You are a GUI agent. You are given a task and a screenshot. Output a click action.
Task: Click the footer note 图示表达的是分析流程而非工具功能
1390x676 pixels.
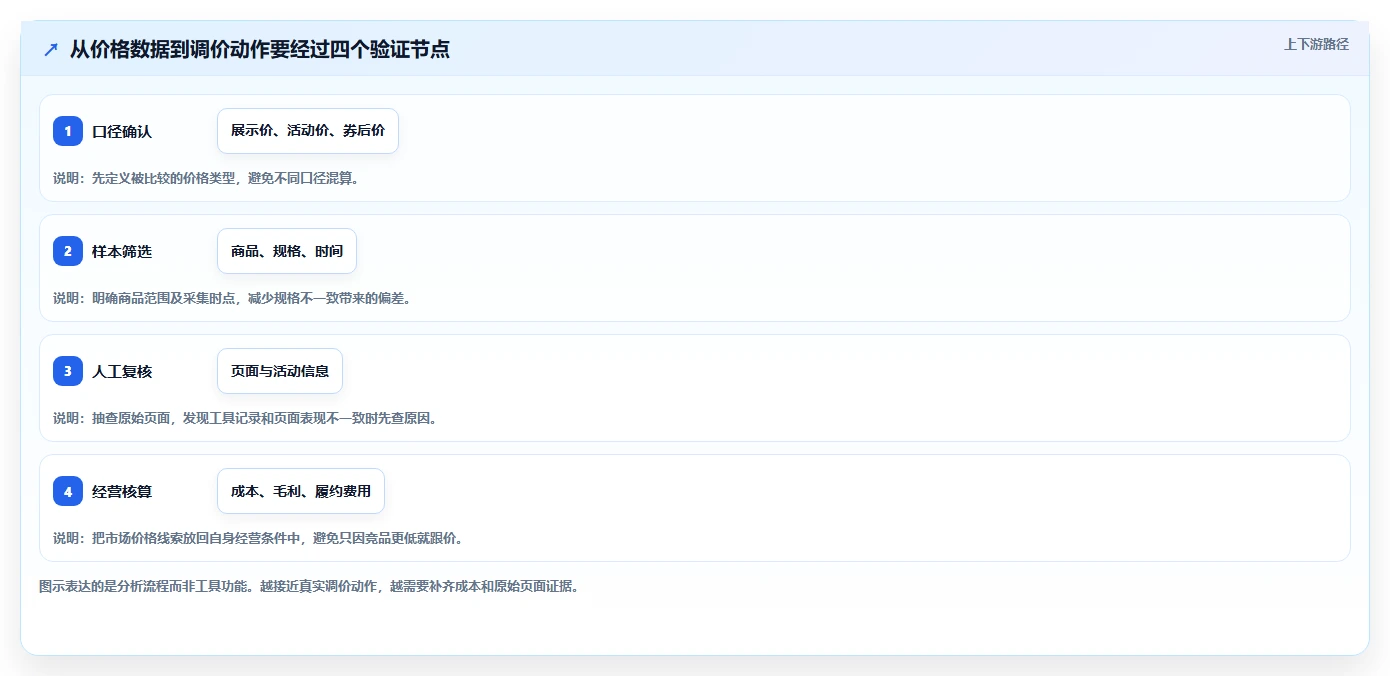(309, 586)
